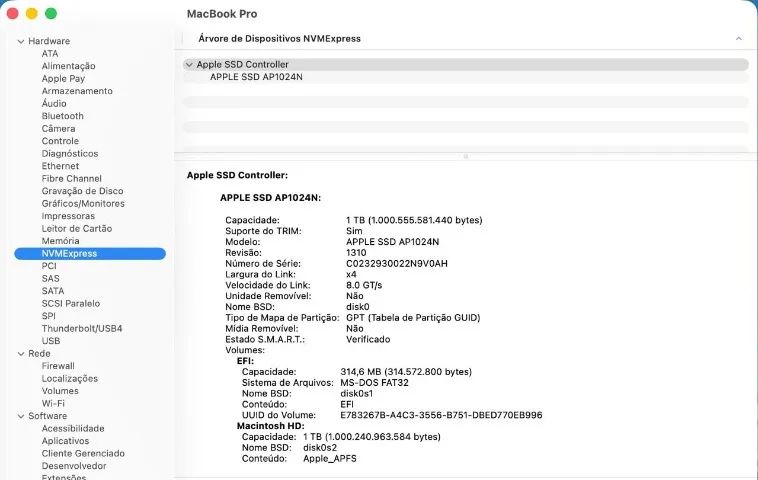The height and width of the screenshot is (480, 758).
Task: Click the Macintosh HD volume heading
Action: tap(271, 426)
